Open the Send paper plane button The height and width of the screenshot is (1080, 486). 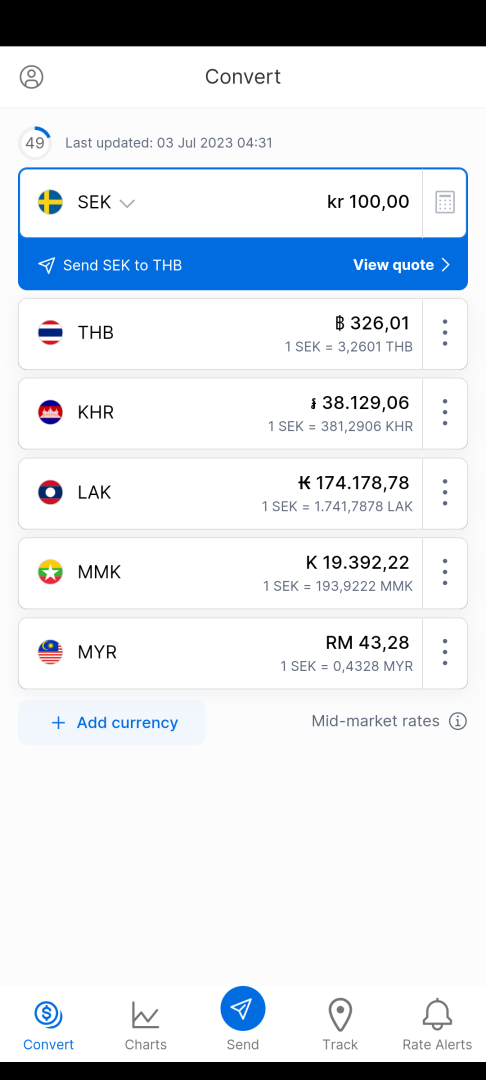coord(242,1008)
